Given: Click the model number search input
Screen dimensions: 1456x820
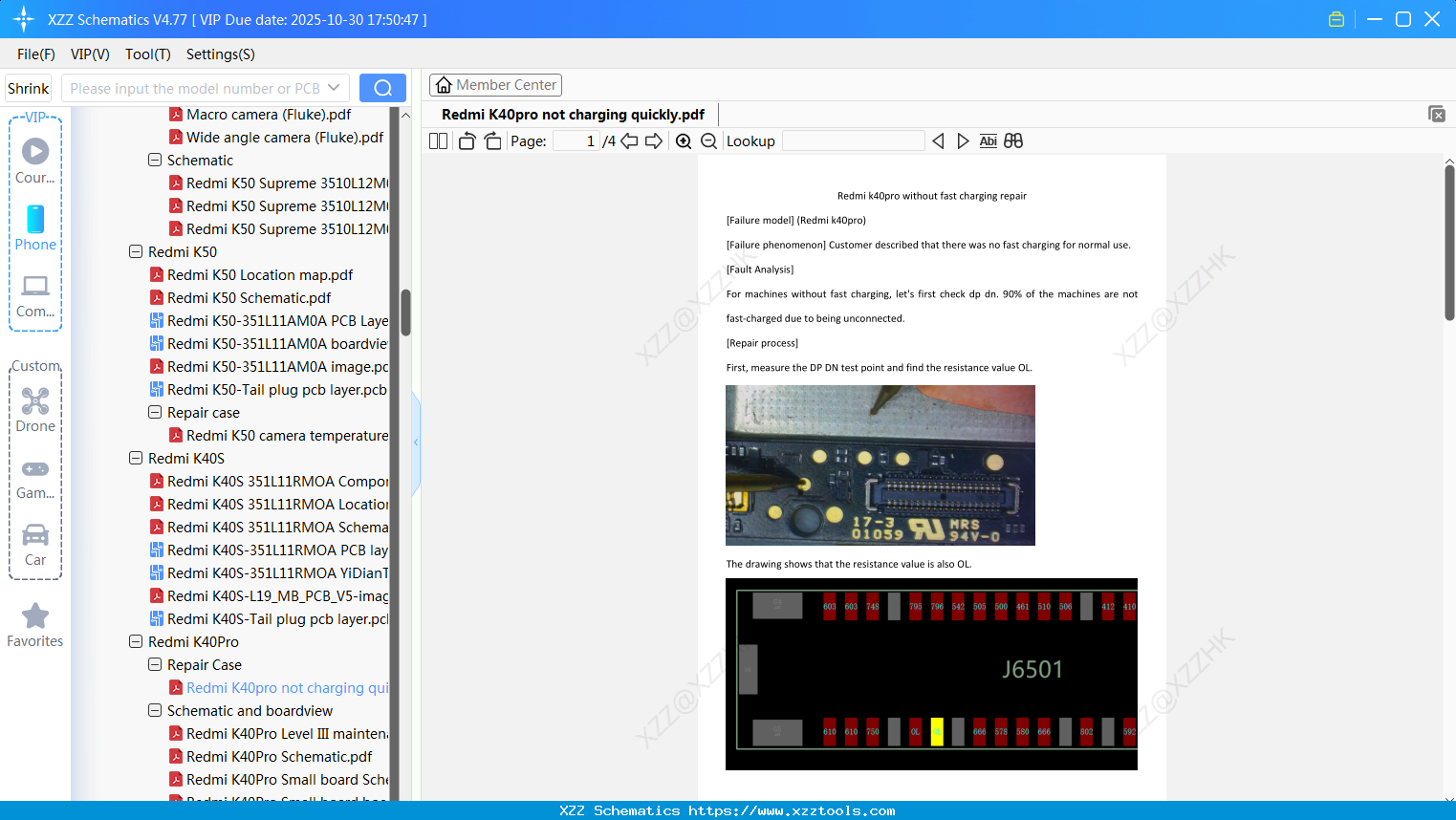Looking at the screenshot, I should pos(195,88).
